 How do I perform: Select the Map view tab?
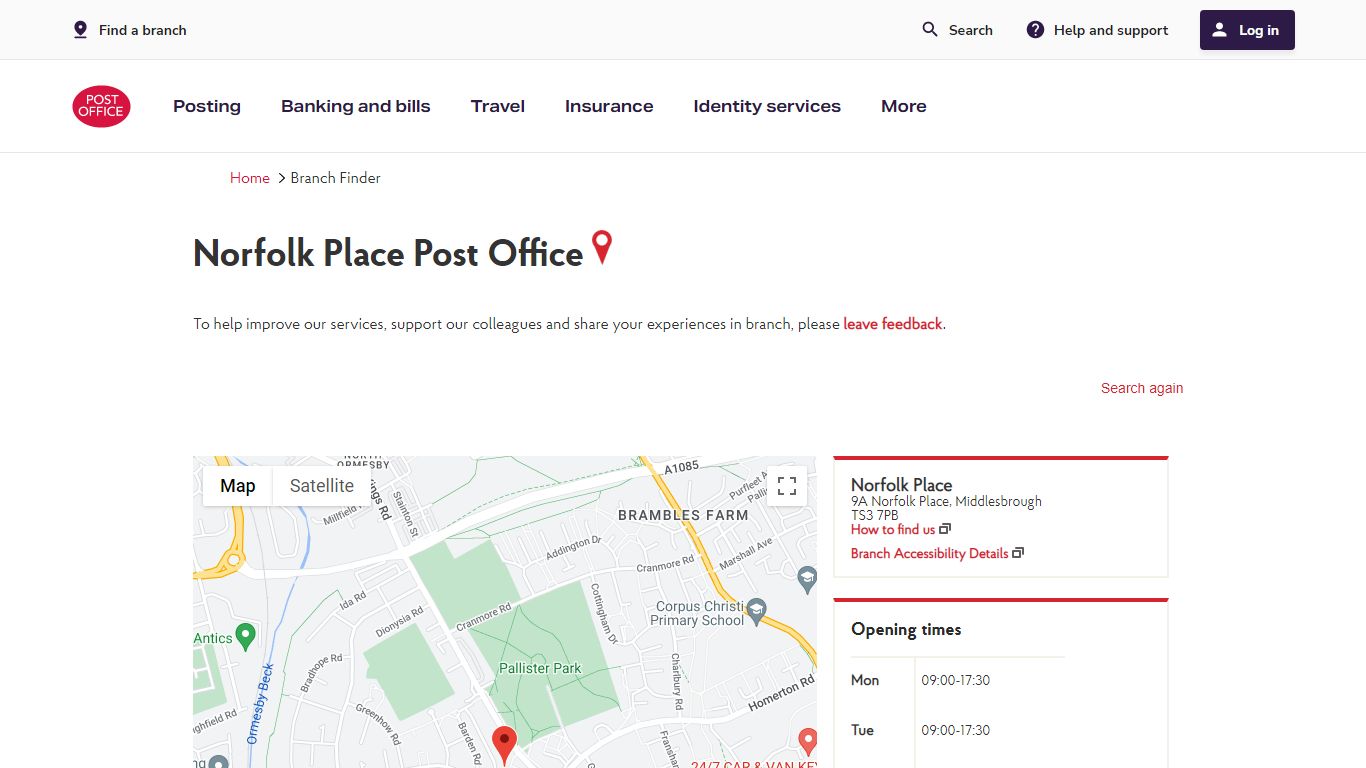tap(238, 486)
